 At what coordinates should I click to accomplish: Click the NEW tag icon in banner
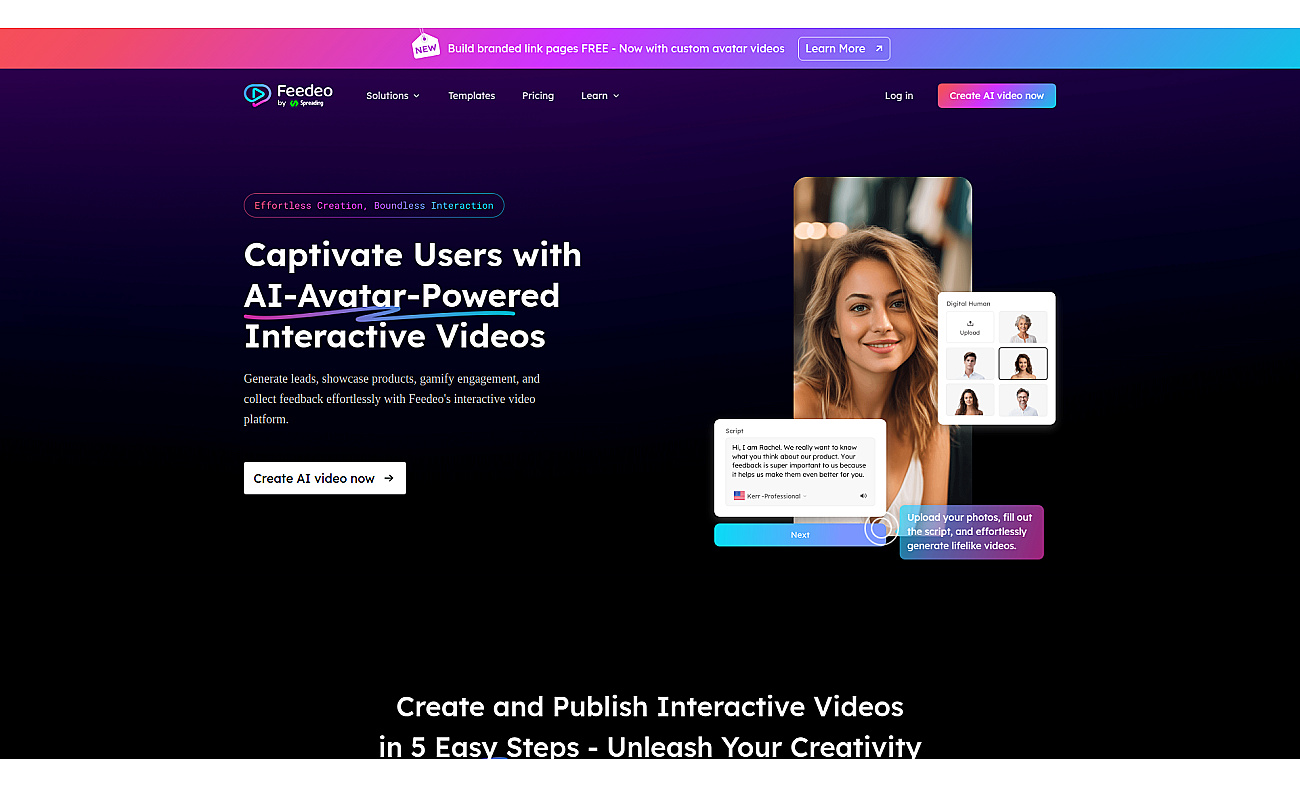click(426, 47)
